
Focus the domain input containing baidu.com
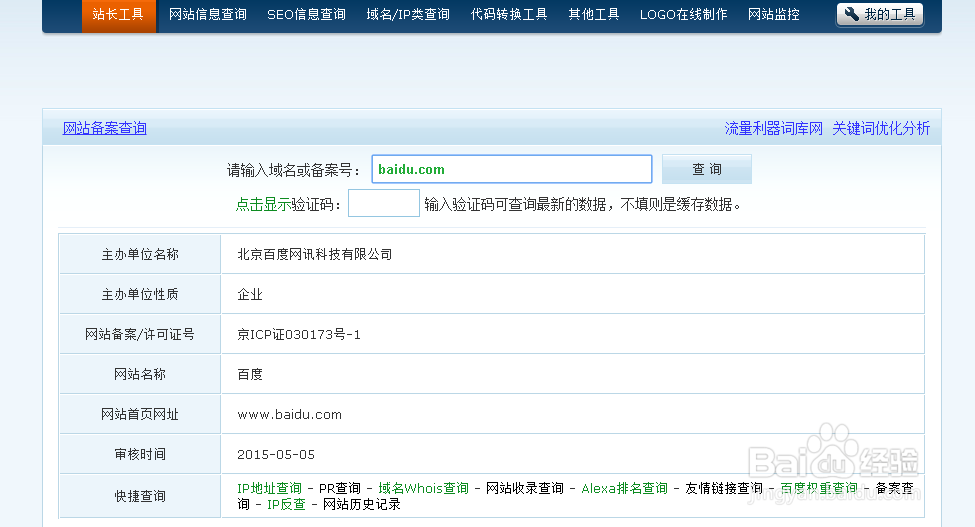512,169
